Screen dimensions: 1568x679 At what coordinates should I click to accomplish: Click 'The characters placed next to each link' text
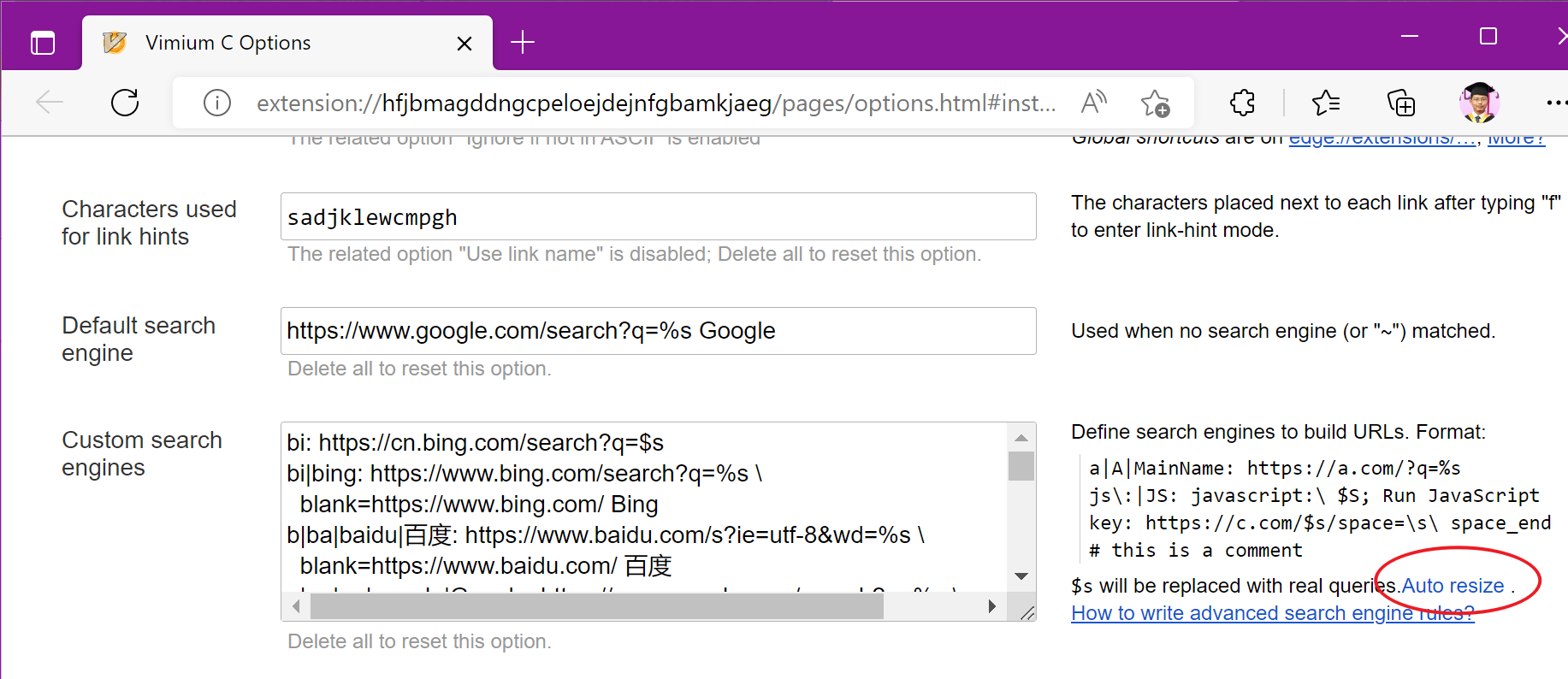click(x=1316, y=216)
